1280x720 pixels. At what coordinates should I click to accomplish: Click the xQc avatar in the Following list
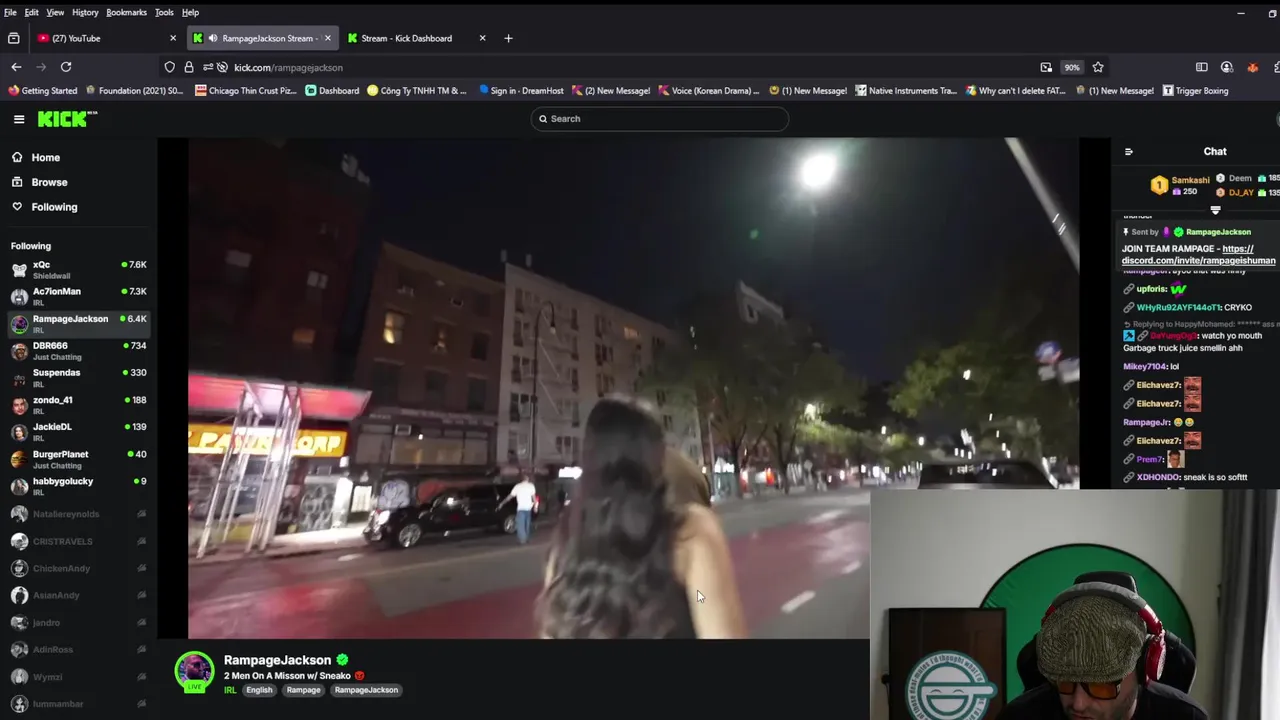click(x=19, y=270)
